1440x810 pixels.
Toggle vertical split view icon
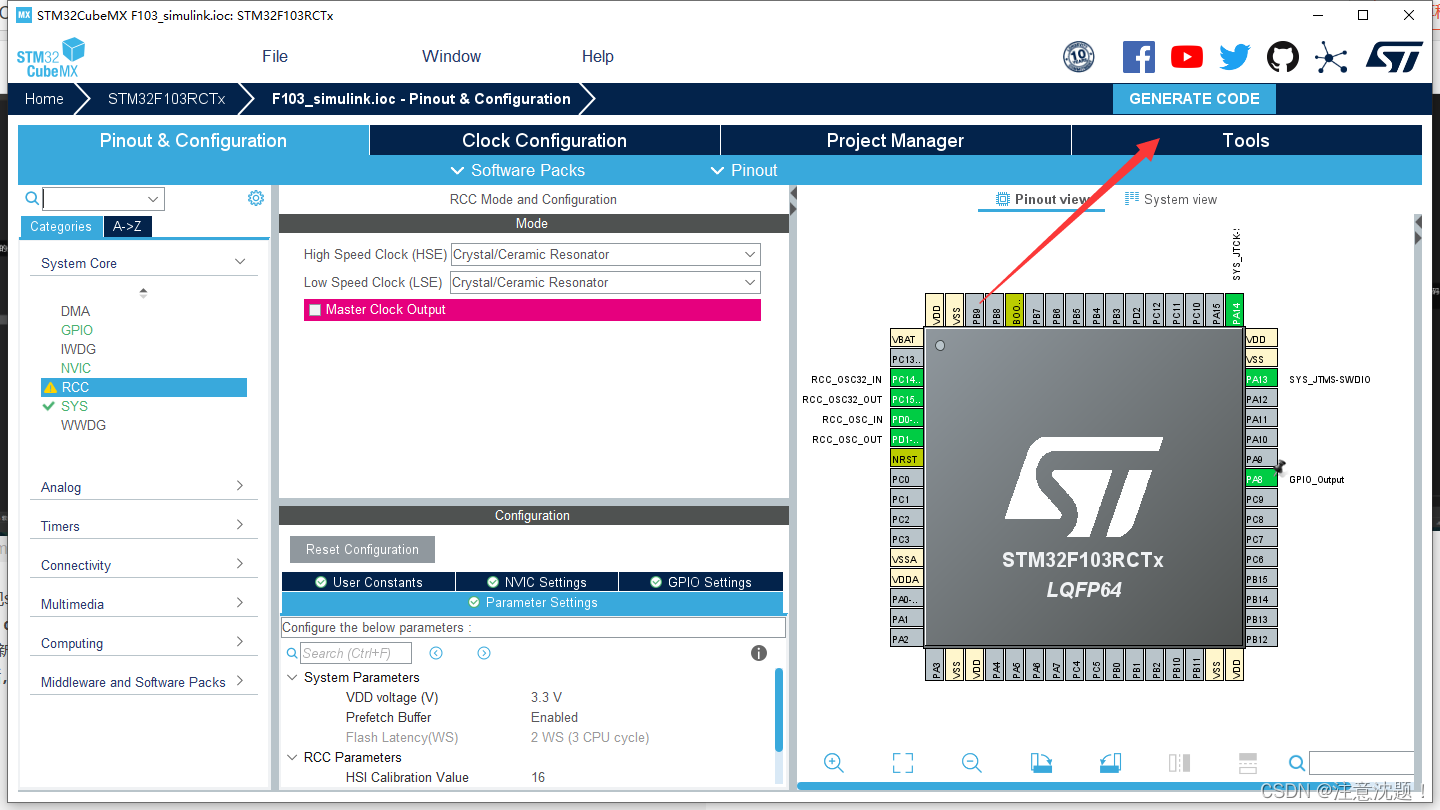click(1179, 763)
